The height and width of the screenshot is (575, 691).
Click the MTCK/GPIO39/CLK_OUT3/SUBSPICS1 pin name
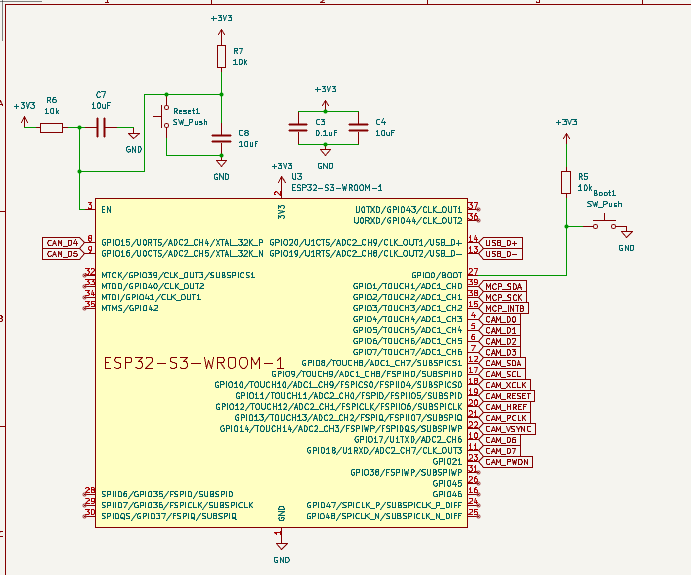click(x=178, y=275)
